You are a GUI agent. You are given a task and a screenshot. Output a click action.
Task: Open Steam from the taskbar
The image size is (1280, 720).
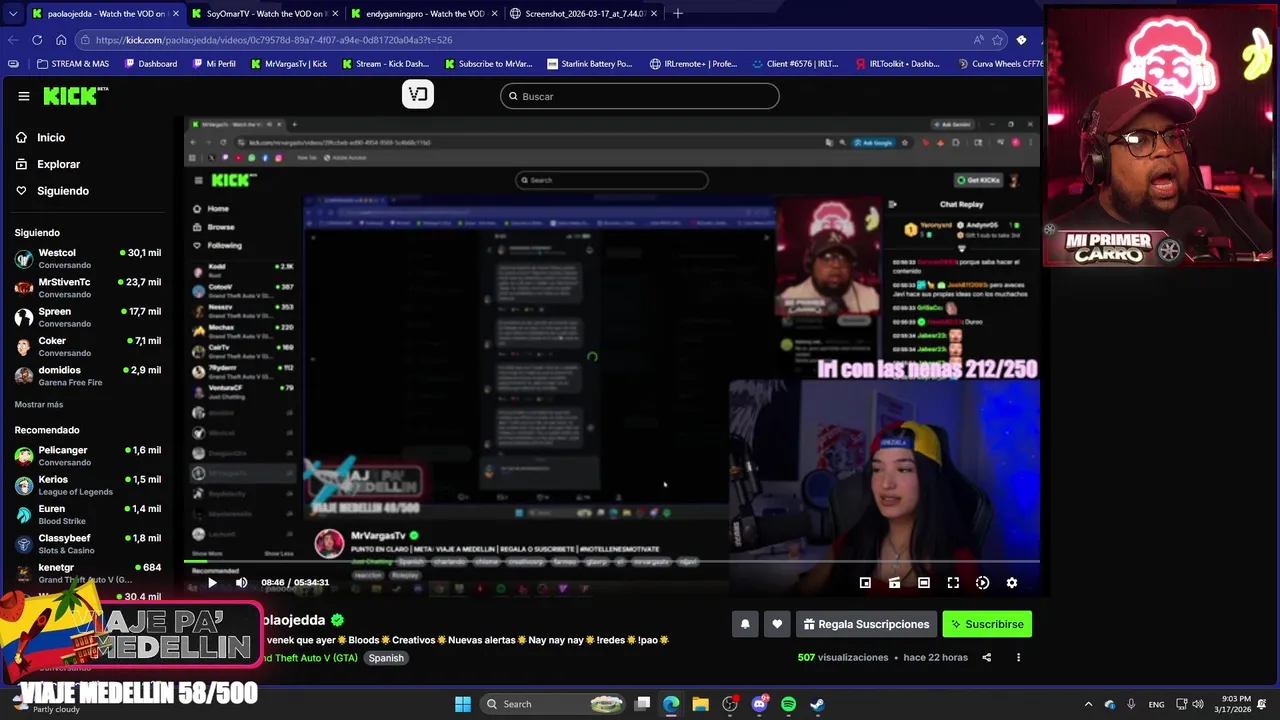tap(817, 704)
